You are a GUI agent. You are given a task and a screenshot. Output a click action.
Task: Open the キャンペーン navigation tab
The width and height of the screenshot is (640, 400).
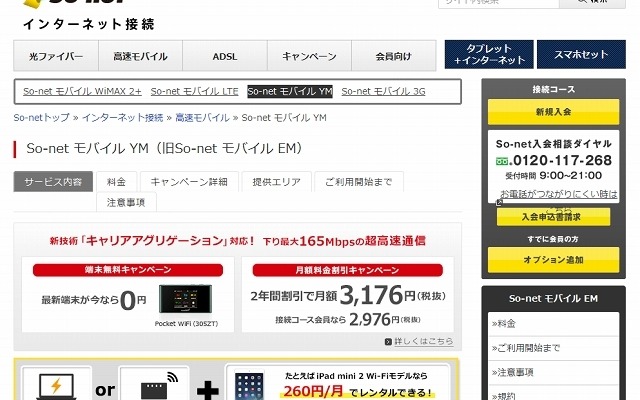309,56
